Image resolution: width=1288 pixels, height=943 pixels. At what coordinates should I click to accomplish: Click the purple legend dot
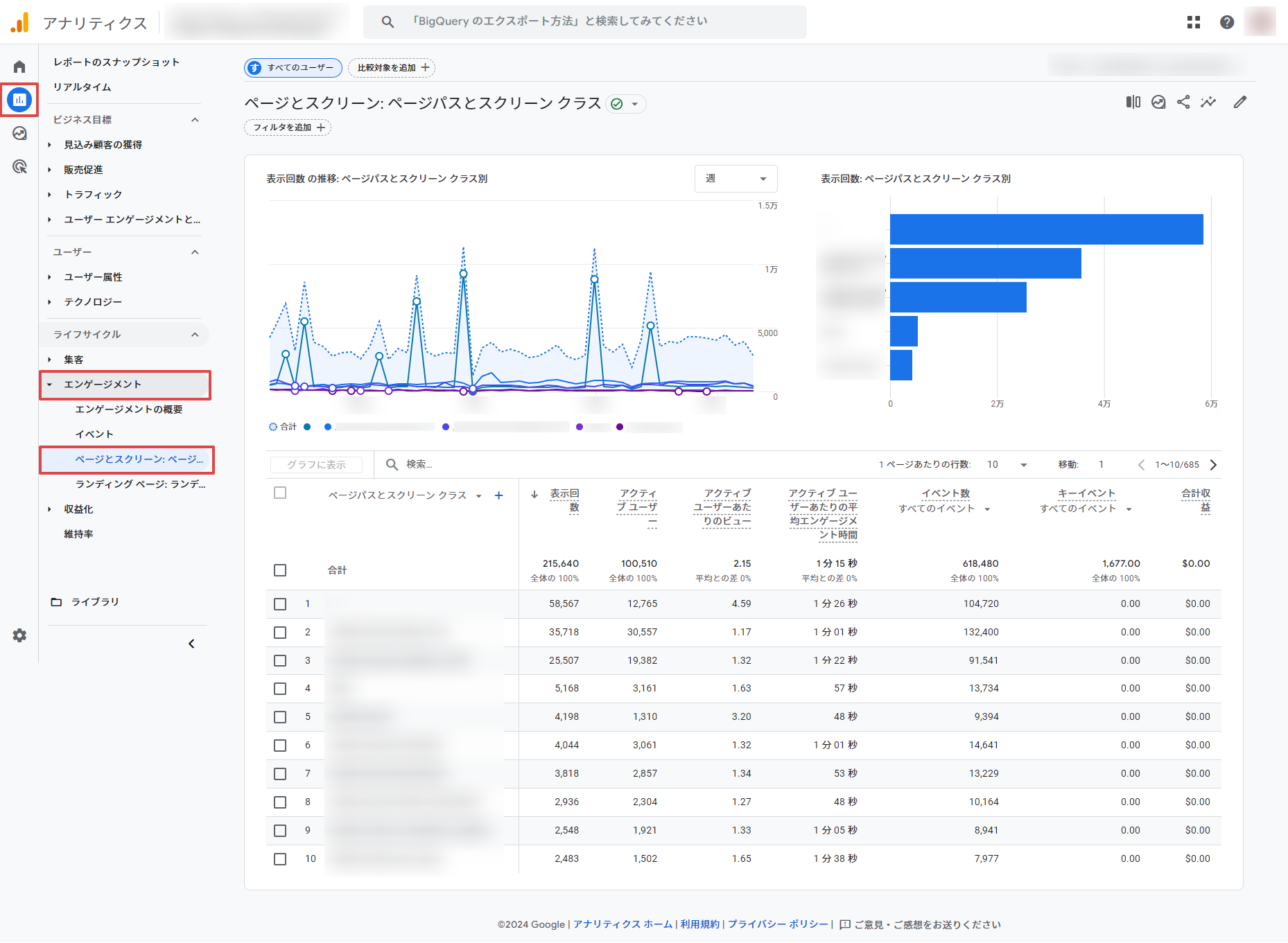tap(580, 427)
